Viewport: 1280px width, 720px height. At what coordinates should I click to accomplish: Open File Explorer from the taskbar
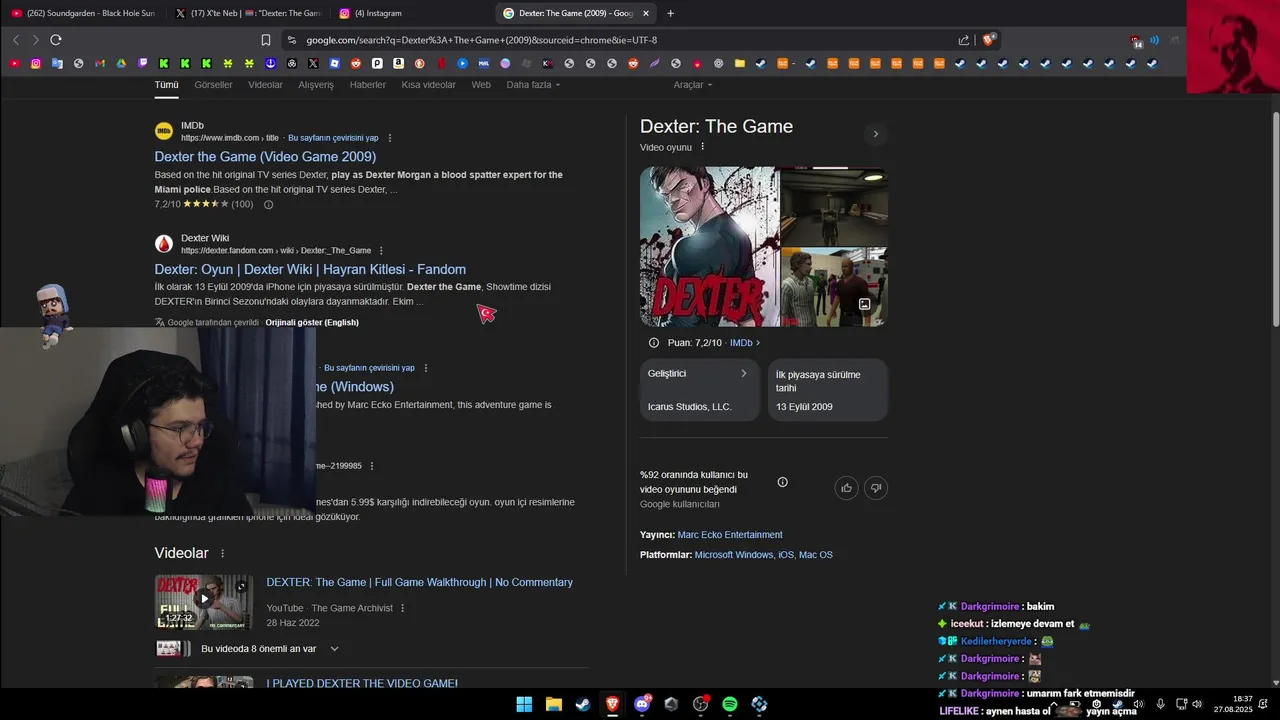coord(553,704)
